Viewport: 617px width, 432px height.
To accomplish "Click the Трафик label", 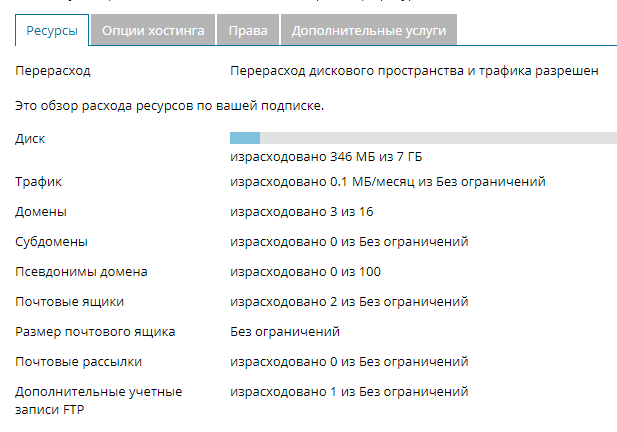I will pyautogui.click(x=39, y=182).
